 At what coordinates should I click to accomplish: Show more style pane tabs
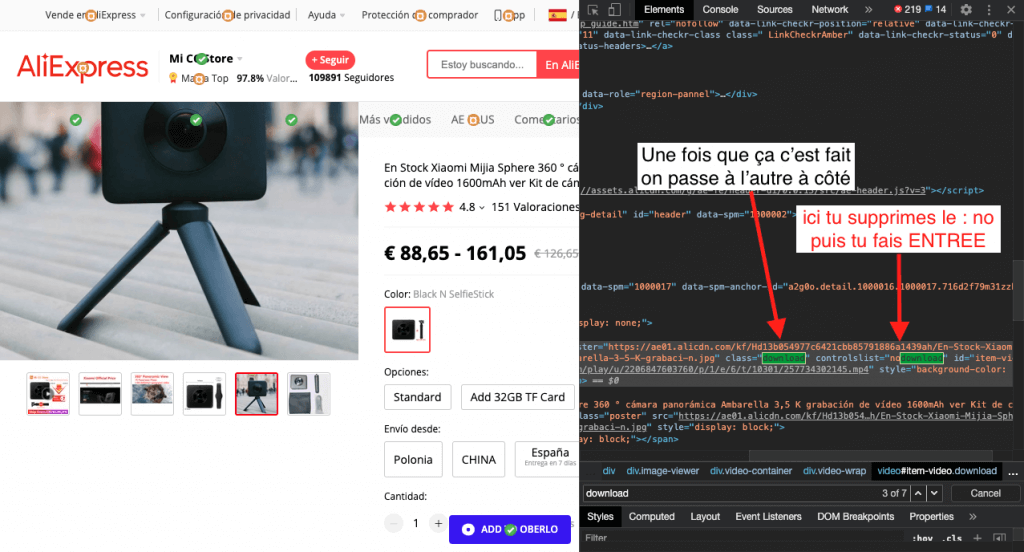click(x=972, y=516)
